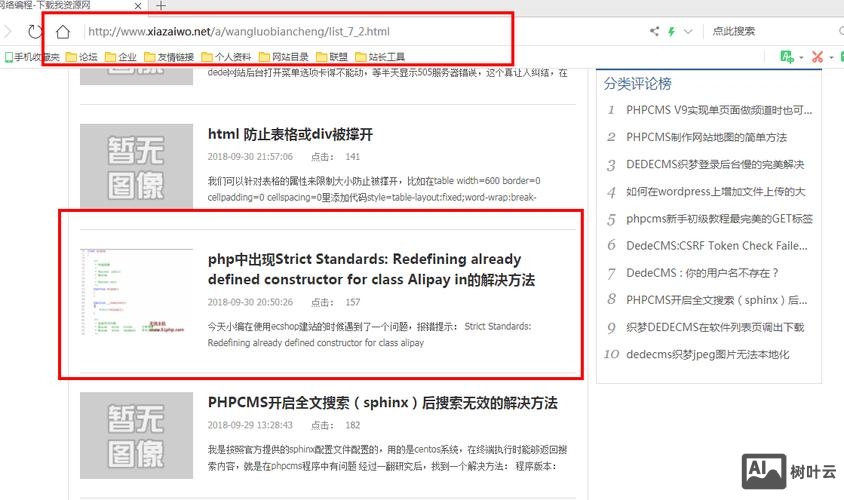Click date 2018-09-29 13:28:43
844x500 pixels.
250,425
